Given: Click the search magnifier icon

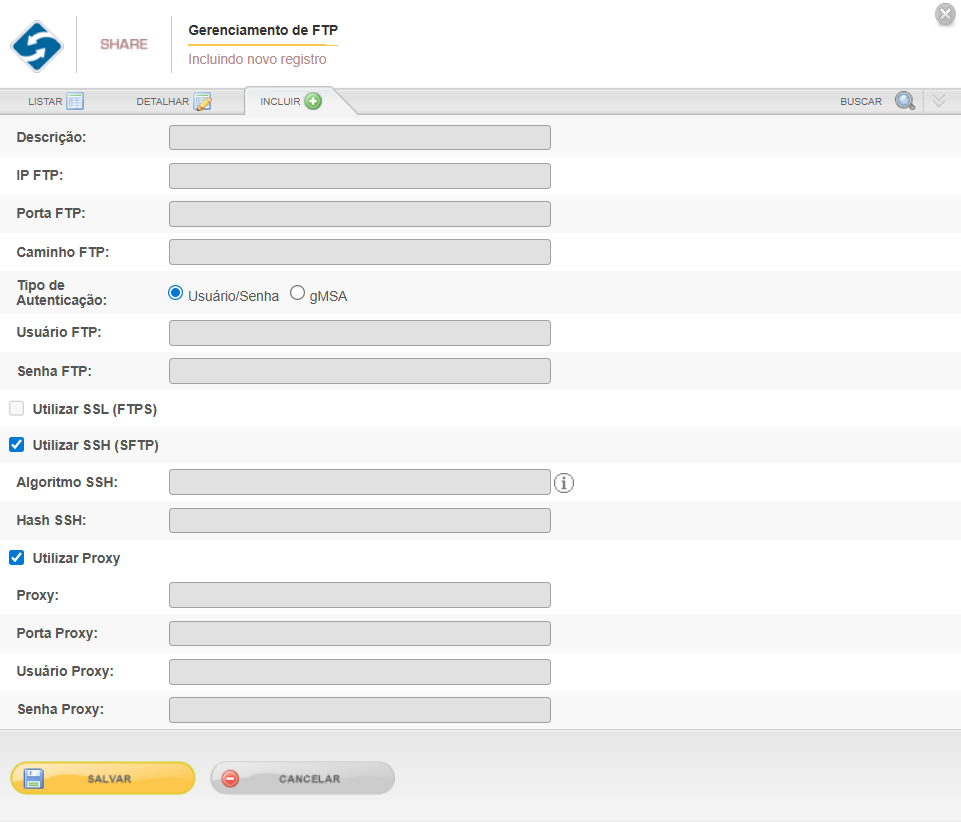Looking at the screenshot, I should point(904,101).
